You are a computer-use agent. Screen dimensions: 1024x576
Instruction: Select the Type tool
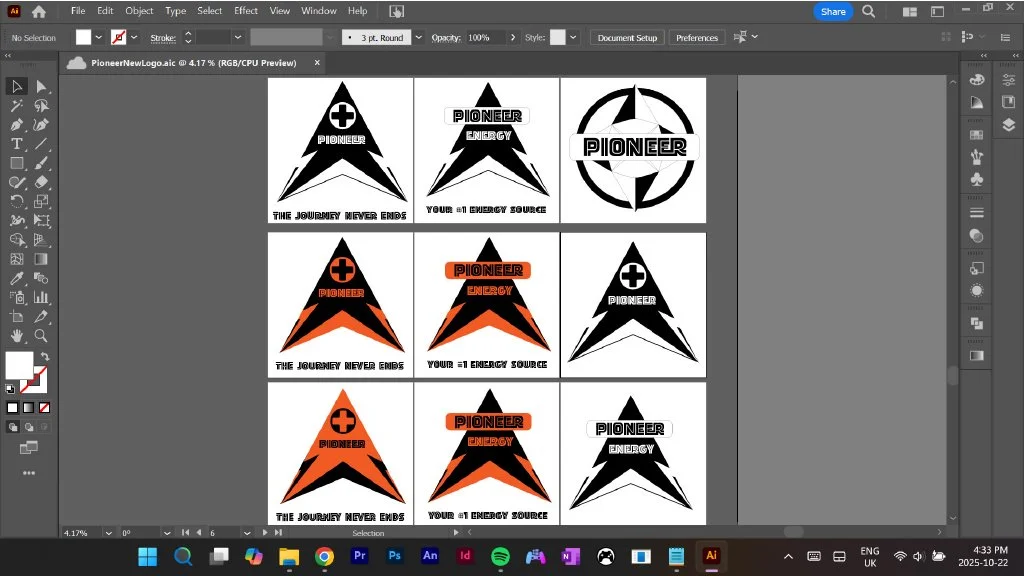[x=16, y=144]
